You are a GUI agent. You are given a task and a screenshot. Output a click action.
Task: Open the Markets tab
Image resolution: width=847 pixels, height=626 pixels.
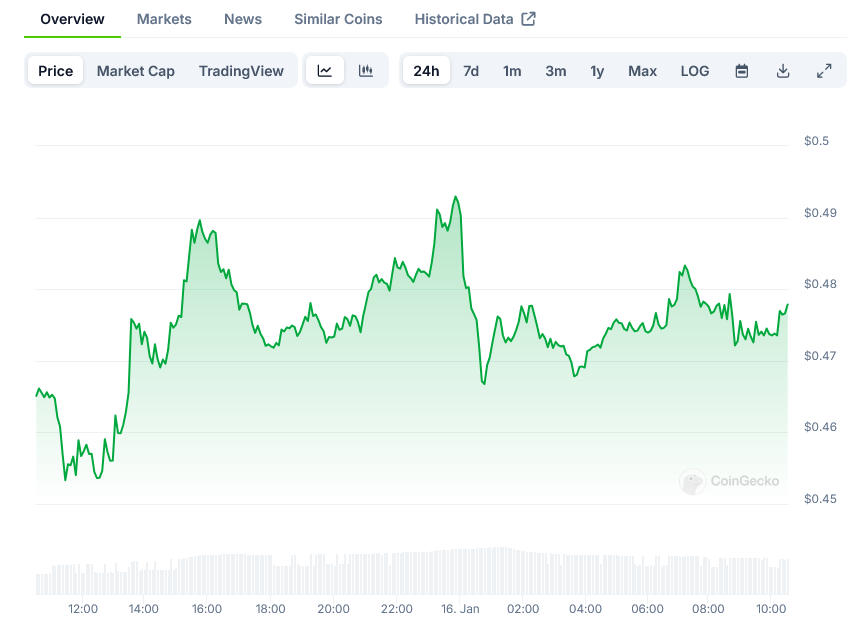(164, 19)
